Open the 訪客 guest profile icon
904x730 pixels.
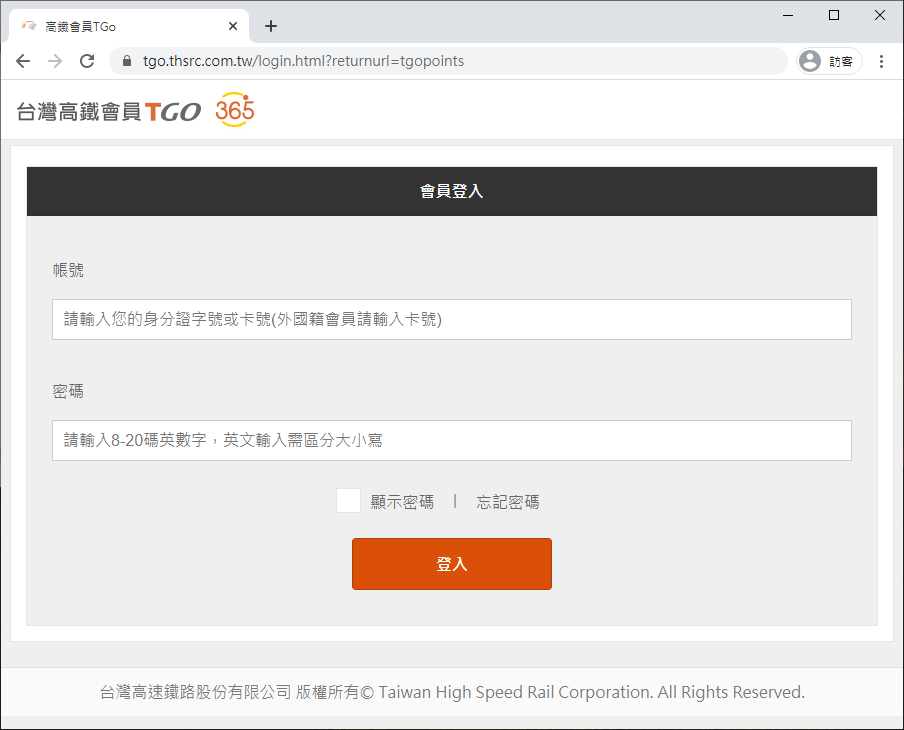tap(828, 61)
